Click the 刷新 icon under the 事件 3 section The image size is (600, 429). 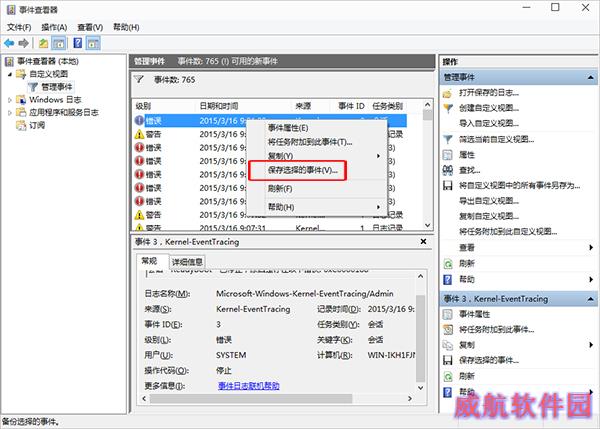pyautogui.click(x=447, y=376)
